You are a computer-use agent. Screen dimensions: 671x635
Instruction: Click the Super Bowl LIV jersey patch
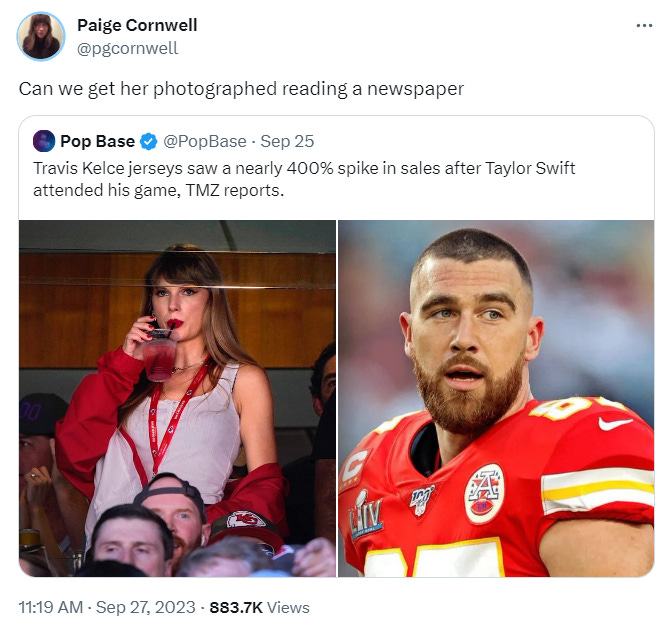pos(365,515)
